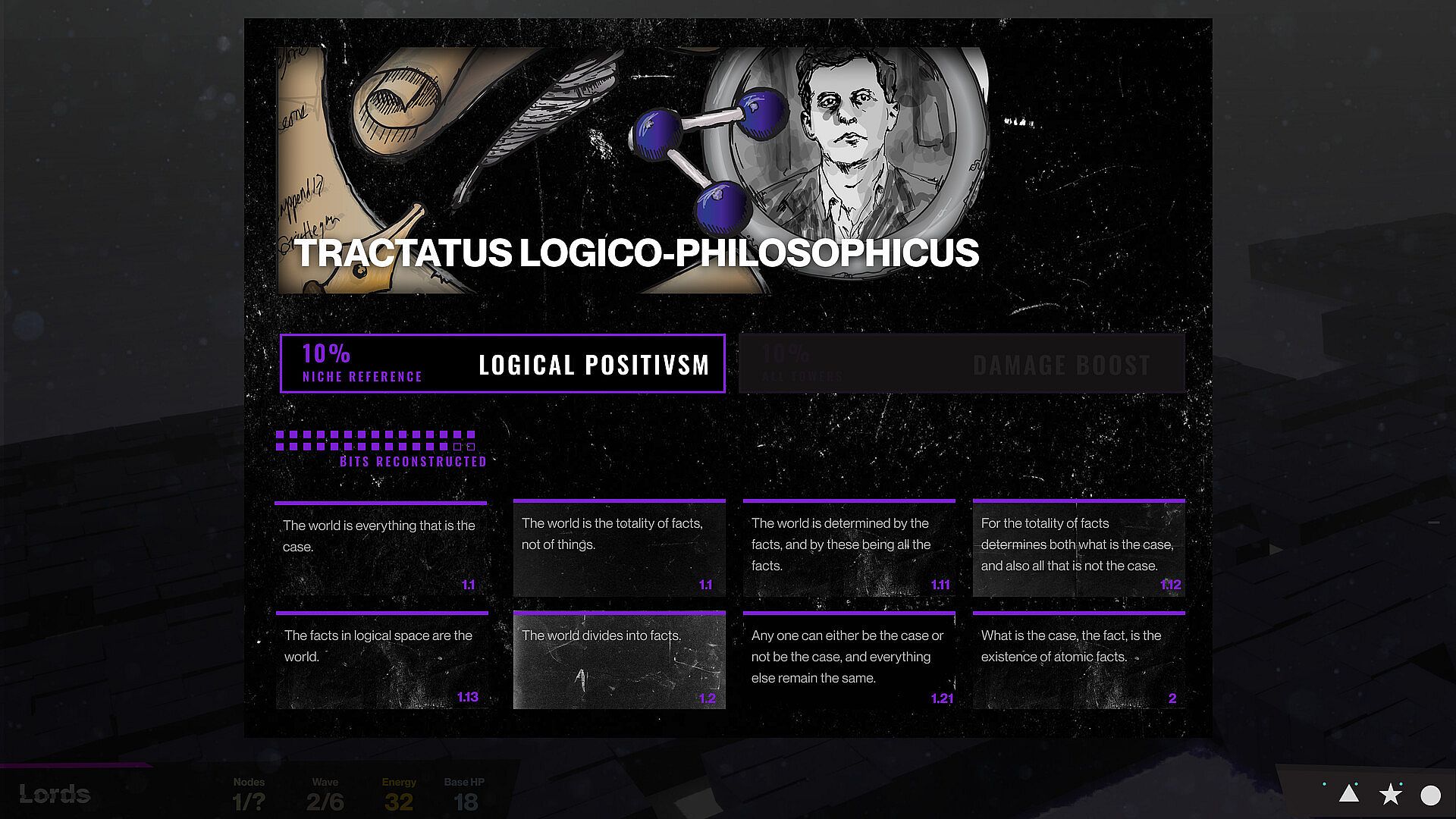The height and width of the screenshot is (819, 1456).
Task: Choose card "What is the case, the fact"
Action: coord(1079,660)
